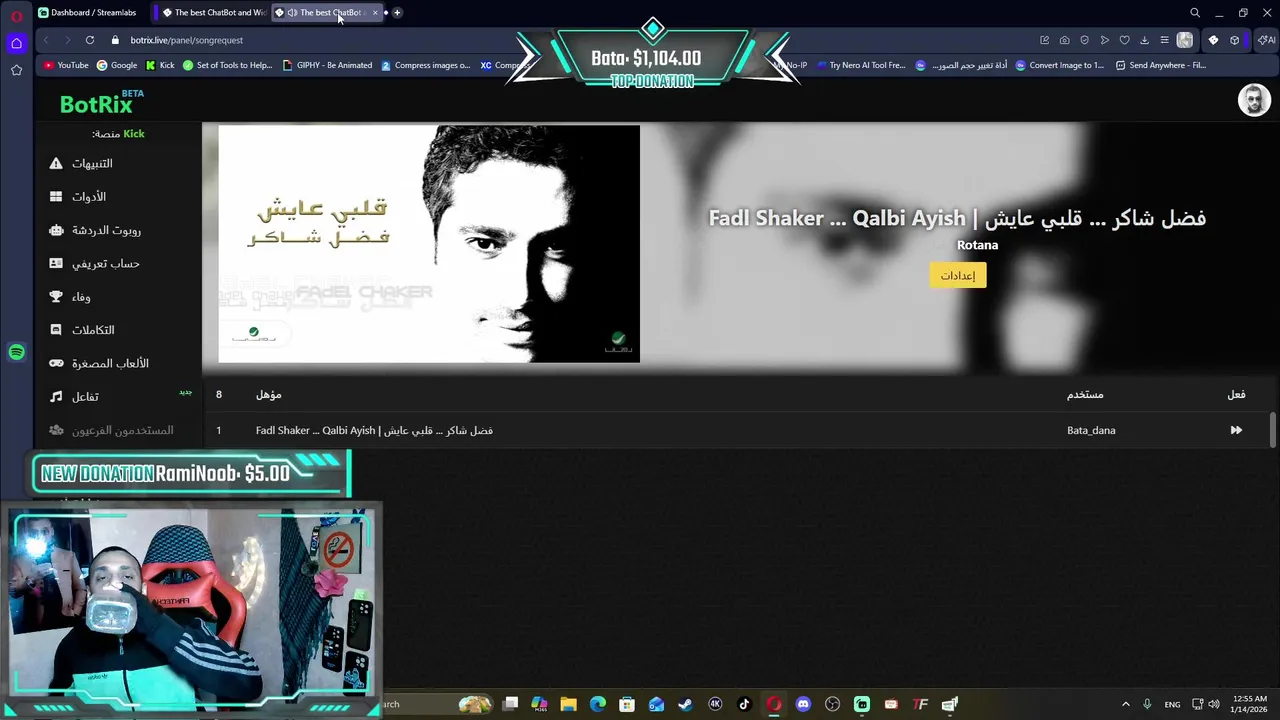
Task: Open Kick bookmark
Action: pyautogui.click(x=160, y=65)
